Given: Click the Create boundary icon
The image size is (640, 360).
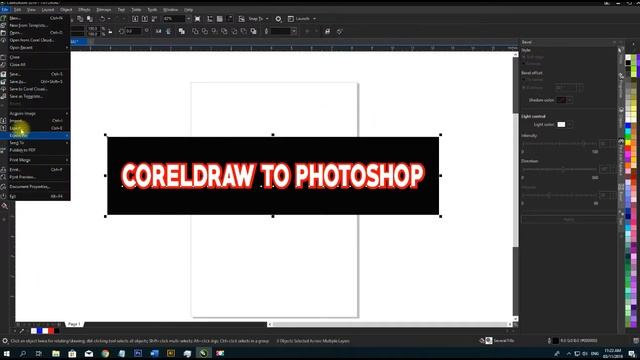Looking at the screenshot, I should (253, 31).
